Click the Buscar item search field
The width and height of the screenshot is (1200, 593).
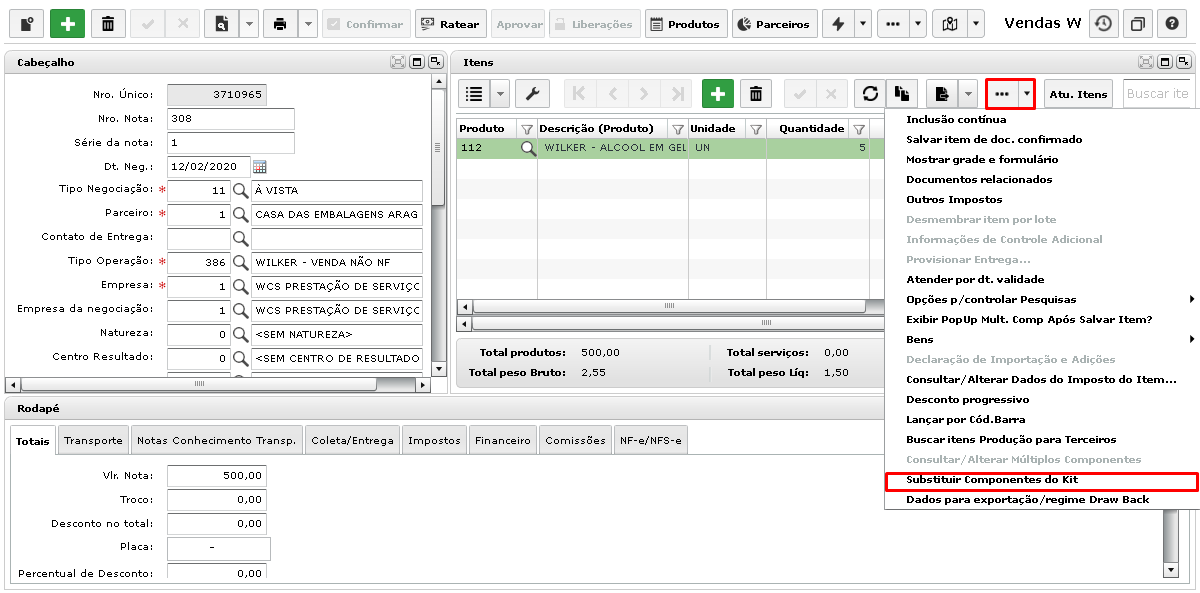(1157, 94)
